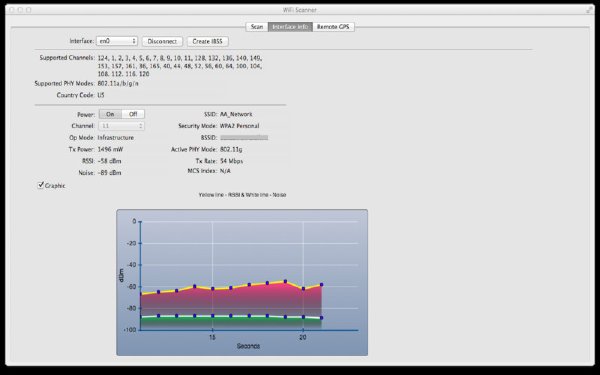Image resolution: width=600 pixels, height=375 pixels.
Task: Click the Create IBSS button
Action: pyautogui.click(x=208, y=41)
